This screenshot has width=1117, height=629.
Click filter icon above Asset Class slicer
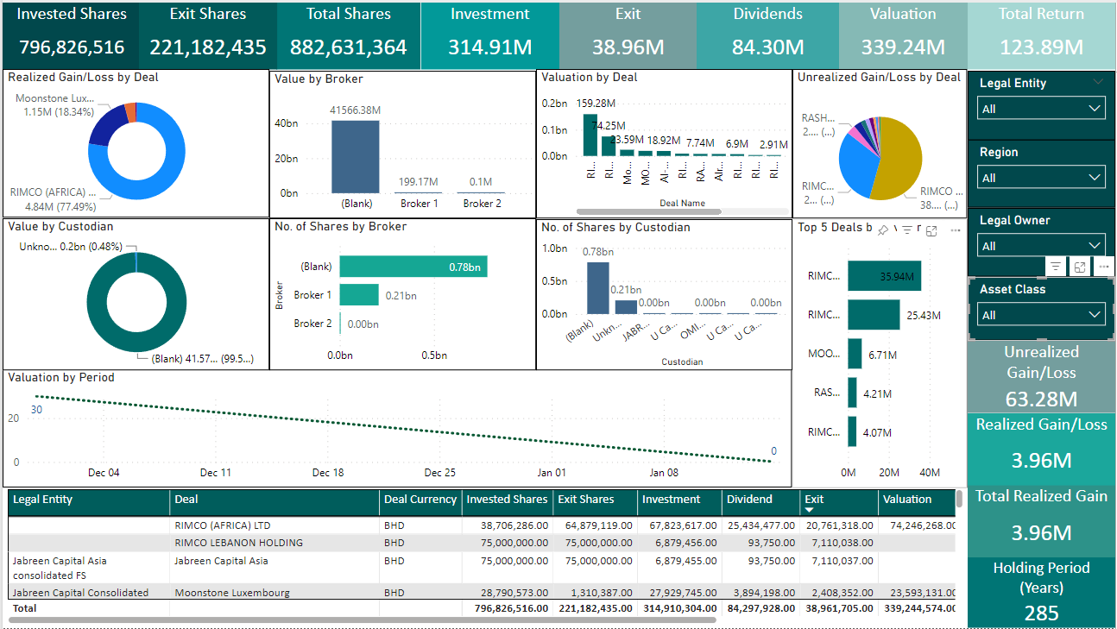(x=1055, y=267)
